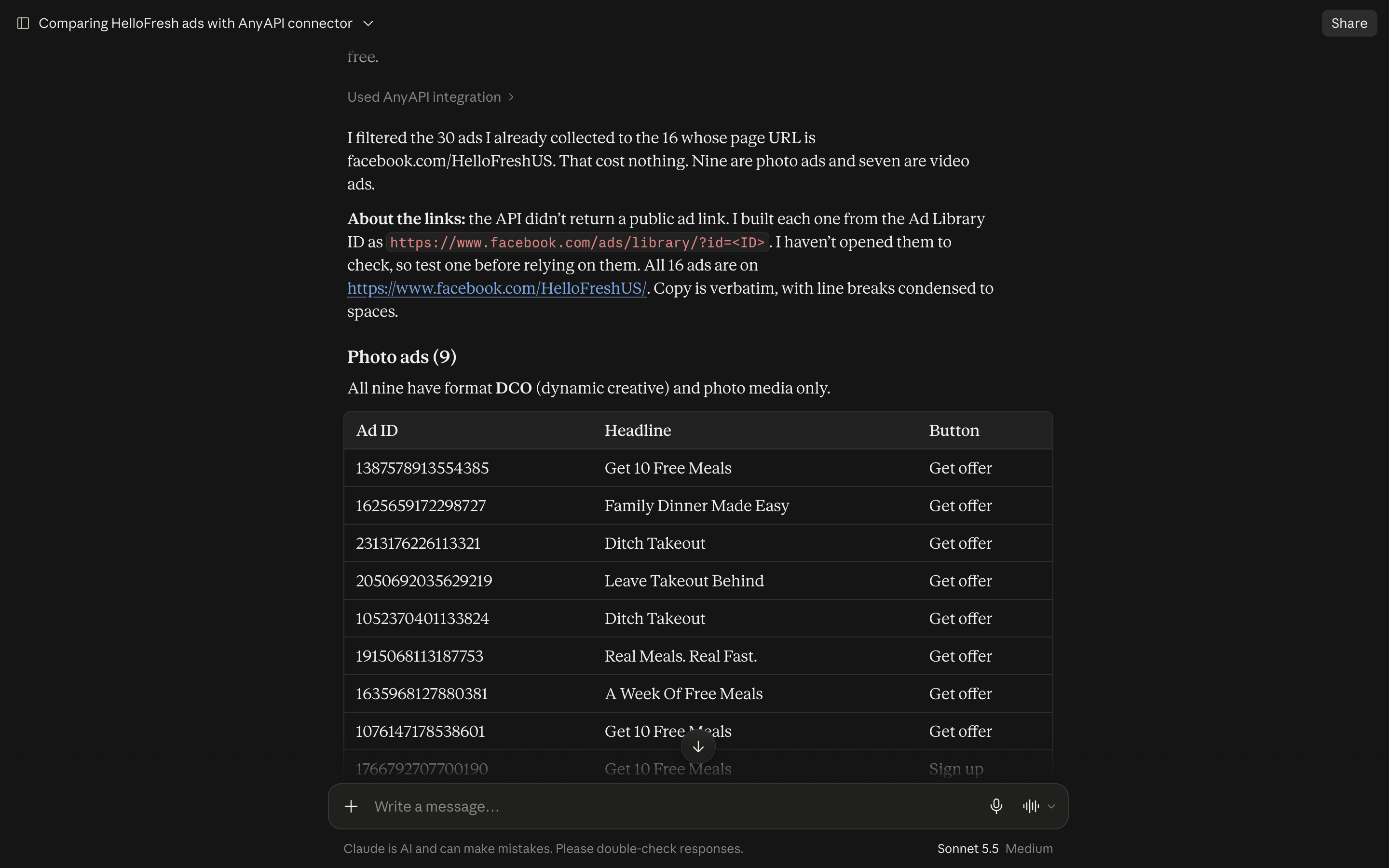1389x868 pixels.
Task: Click the Ad Library URL code snippet
Action: click(x=577, y=242)
